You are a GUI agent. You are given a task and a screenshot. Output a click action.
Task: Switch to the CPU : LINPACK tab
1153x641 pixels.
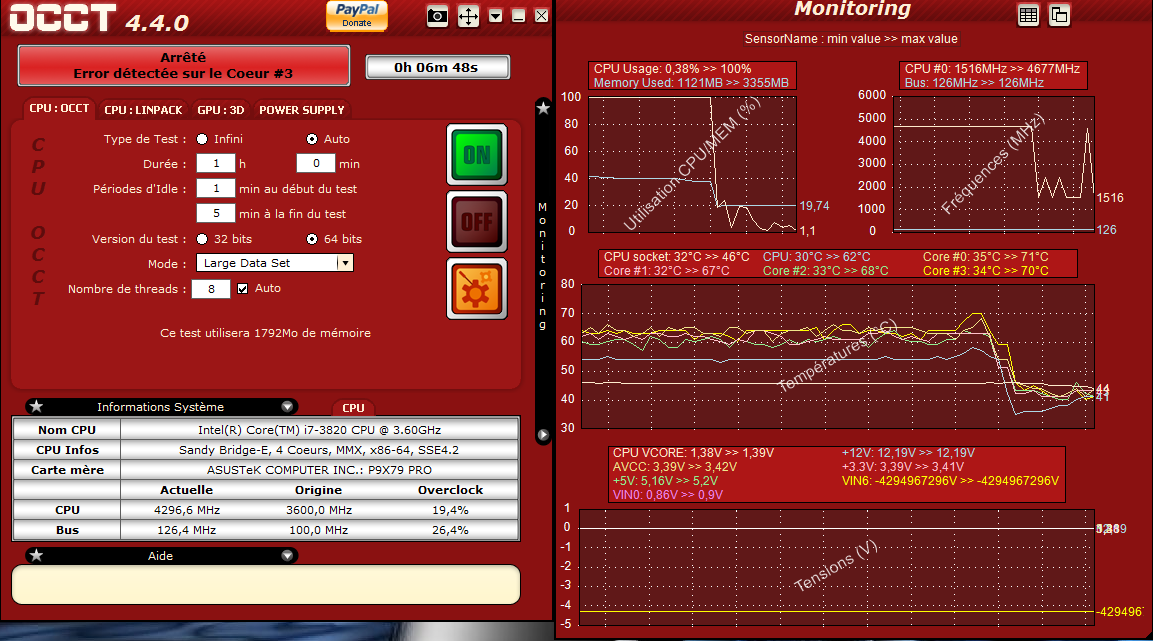point(143,110)
